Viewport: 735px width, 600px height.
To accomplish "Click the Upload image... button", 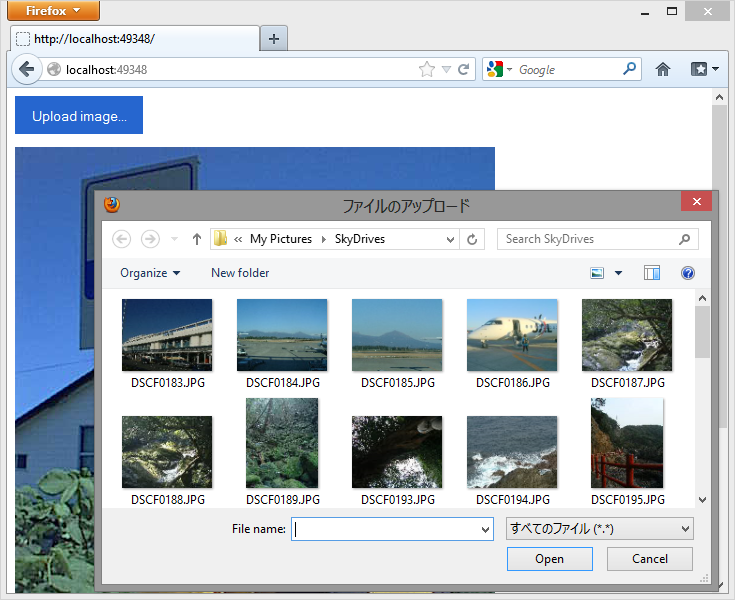I will (79, 115).
